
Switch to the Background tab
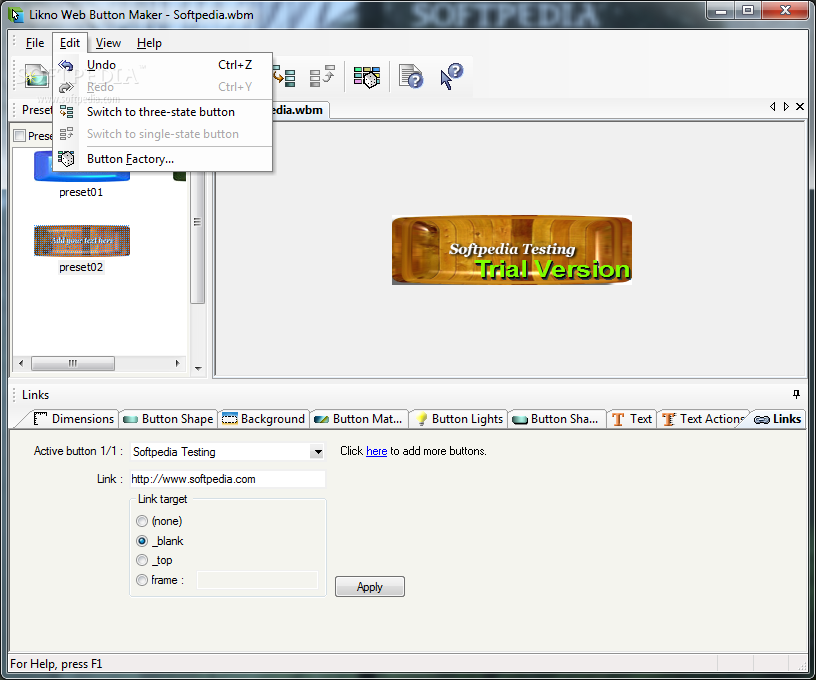263,419
